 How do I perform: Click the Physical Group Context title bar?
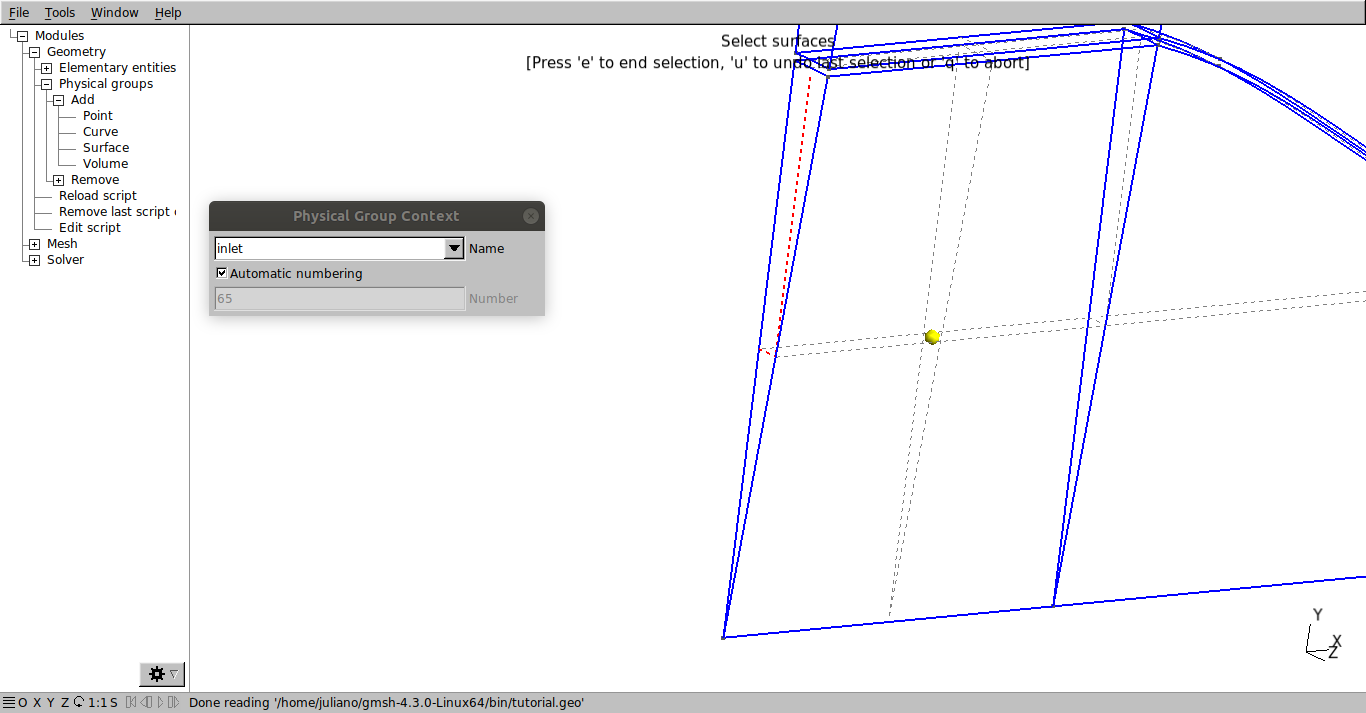pos(376,216)
